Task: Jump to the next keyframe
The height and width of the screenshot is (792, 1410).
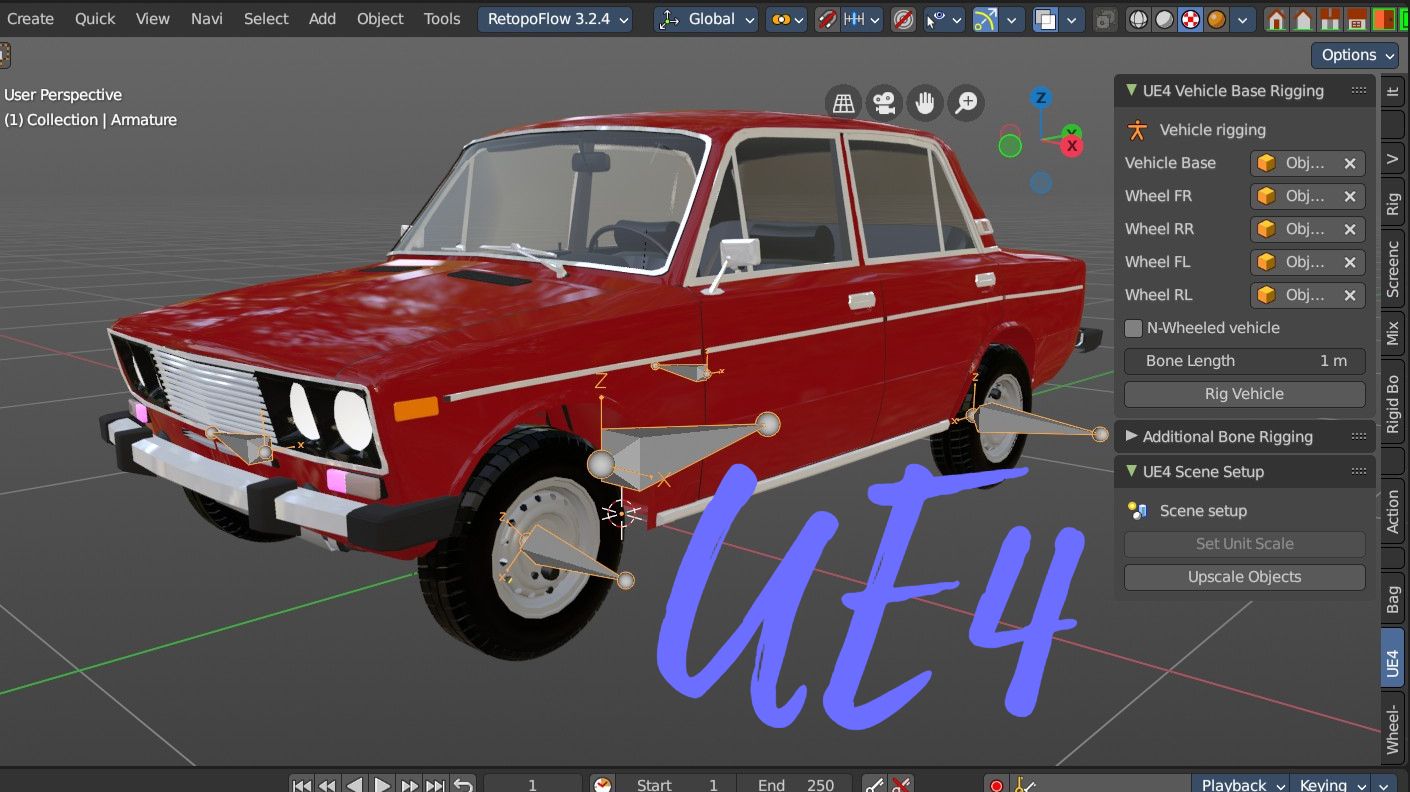Action: pos(409,785)
